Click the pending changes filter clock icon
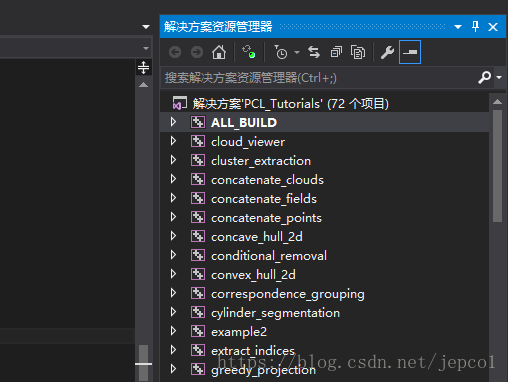This screenshot has width=508, height=382. [281, 52]
